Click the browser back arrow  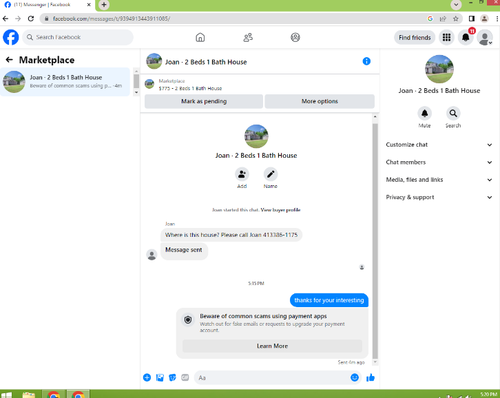coord(5,19)
